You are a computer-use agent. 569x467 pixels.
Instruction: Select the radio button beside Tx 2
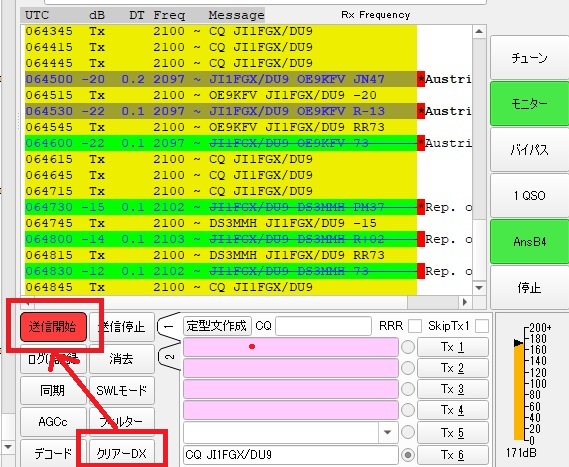coord(408,368)
